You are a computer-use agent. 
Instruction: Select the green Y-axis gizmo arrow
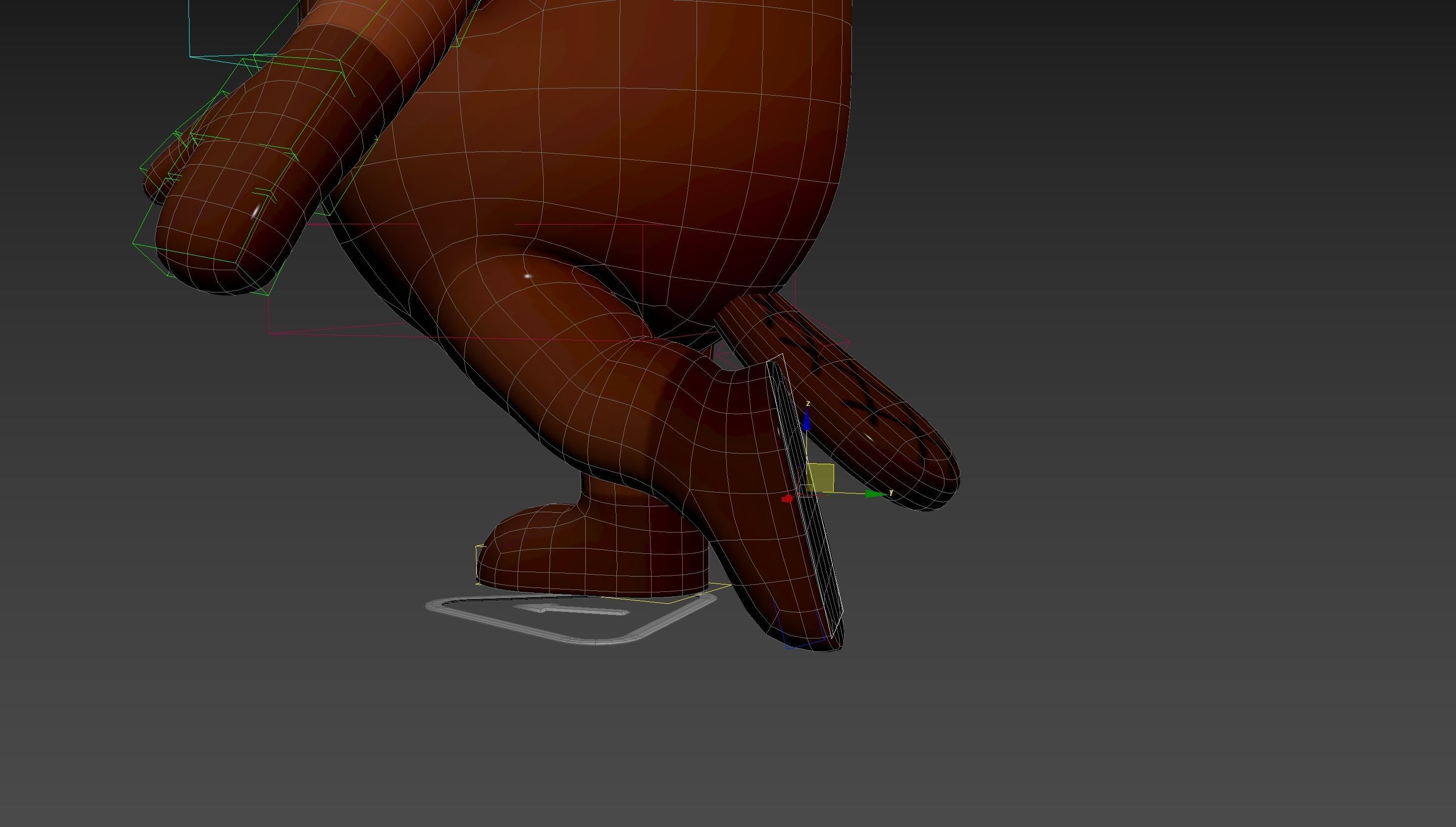point(875,494)
